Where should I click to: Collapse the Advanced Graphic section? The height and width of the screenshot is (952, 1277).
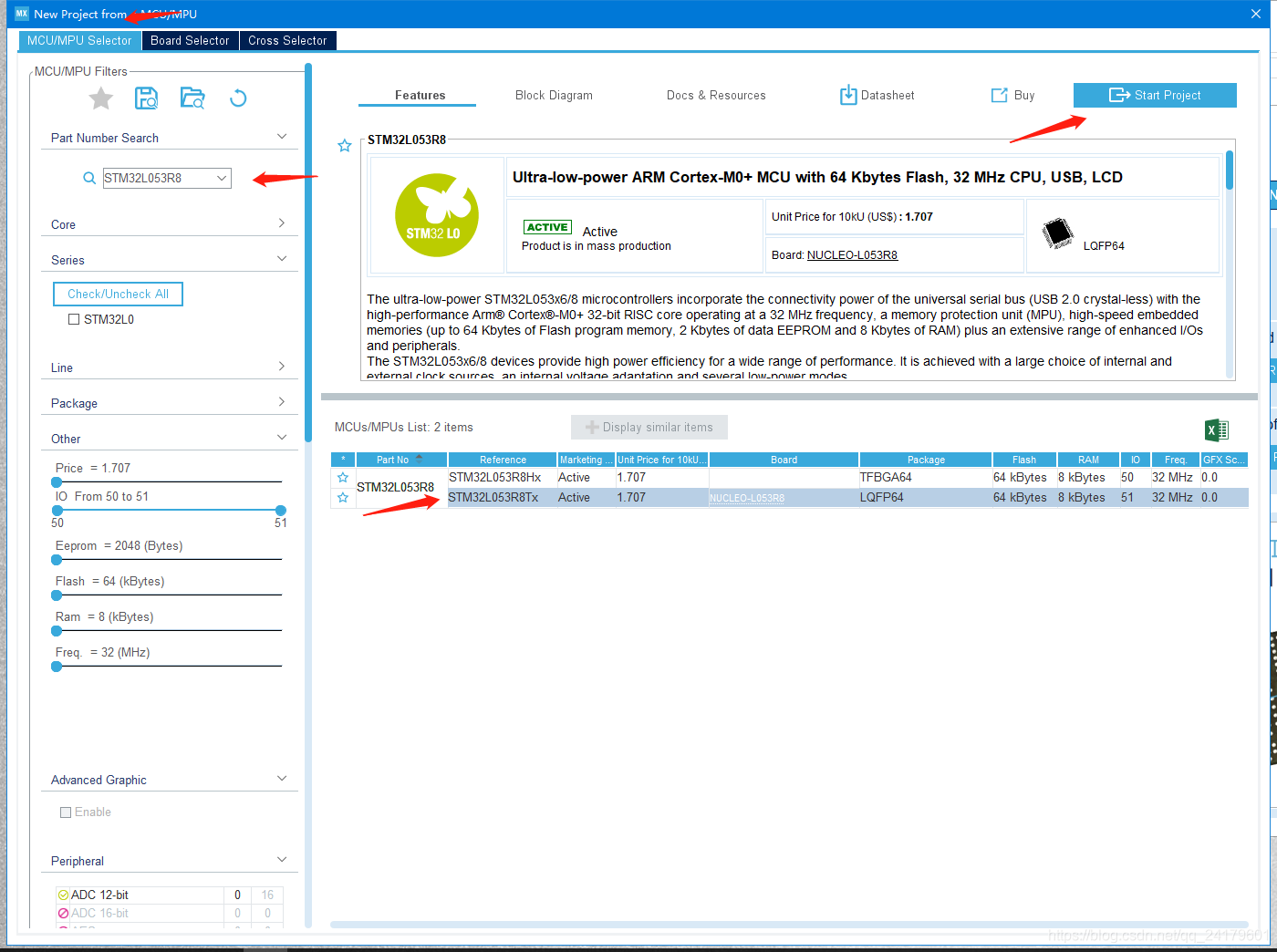(282, 779)
